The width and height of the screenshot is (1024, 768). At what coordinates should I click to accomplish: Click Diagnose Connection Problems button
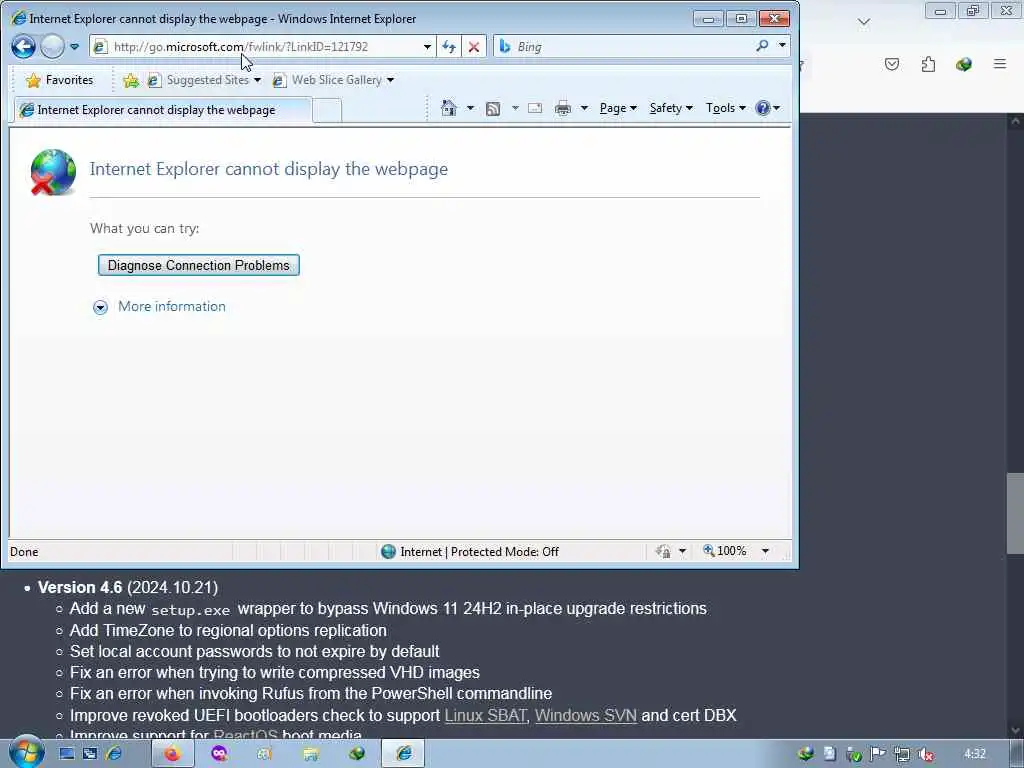[x=199, y=265]
